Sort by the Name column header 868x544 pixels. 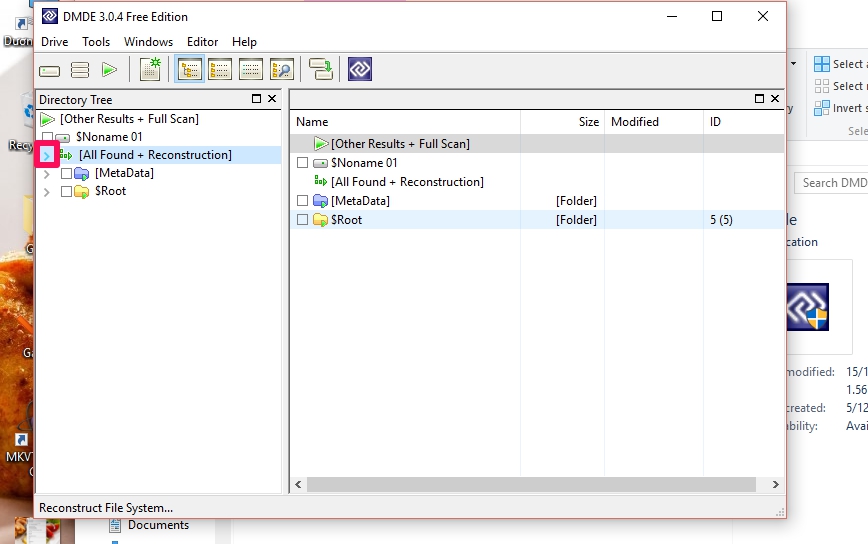[405, 122]
